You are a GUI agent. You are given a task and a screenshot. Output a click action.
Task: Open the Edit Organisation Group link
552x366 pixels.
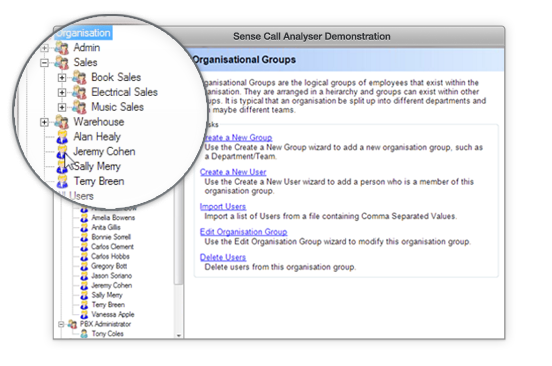244,232
